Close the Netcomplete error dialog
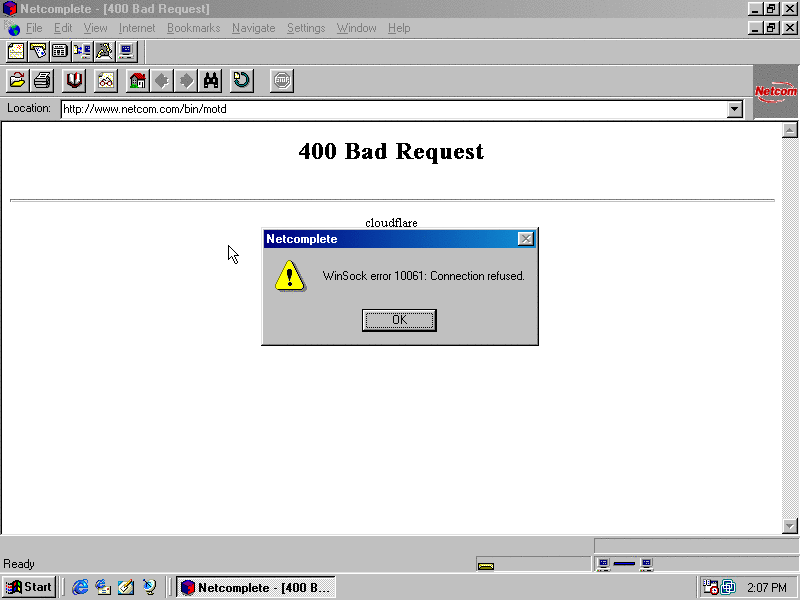800x600 pixels. pyautogui.click(x=525, y=239)
